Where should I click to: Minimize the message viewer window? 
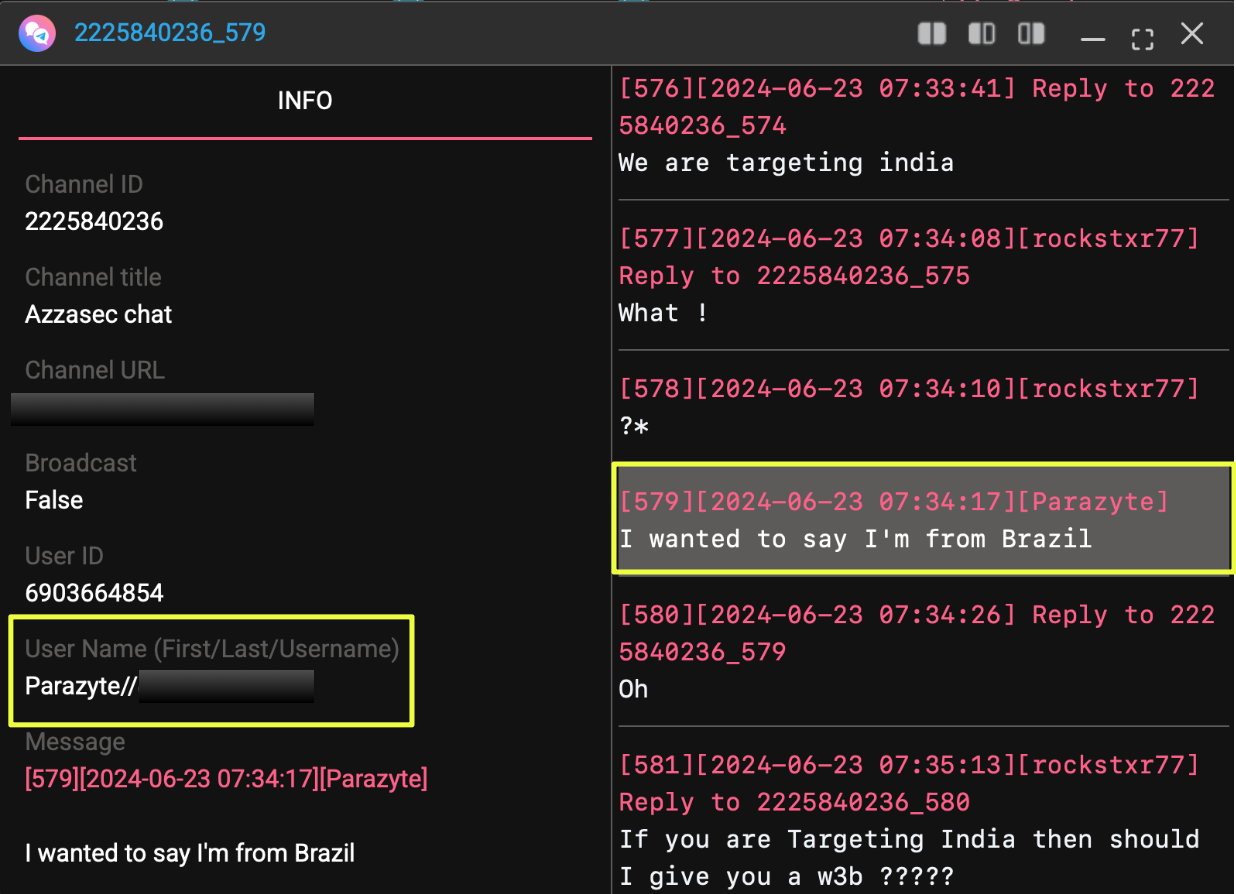[1093, 36]
